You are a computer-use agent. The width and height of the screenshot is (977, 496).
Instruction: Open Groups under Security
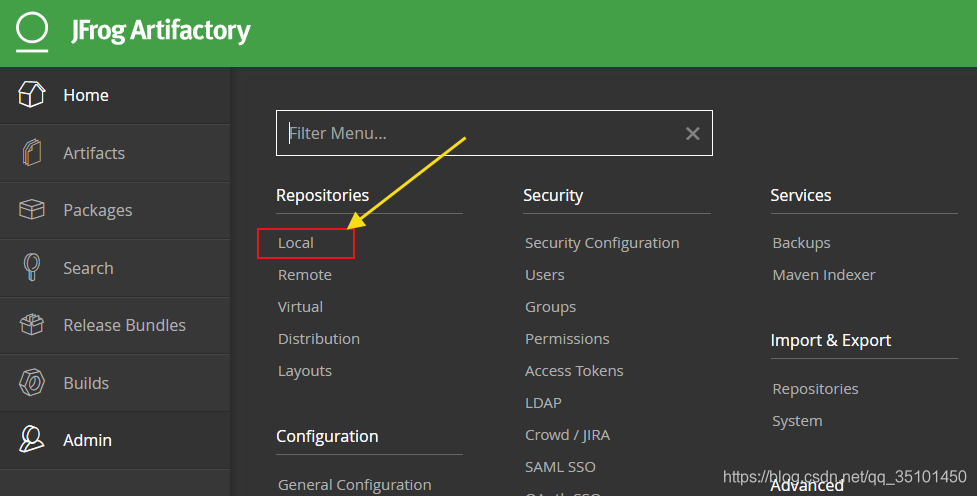point(551,307)
